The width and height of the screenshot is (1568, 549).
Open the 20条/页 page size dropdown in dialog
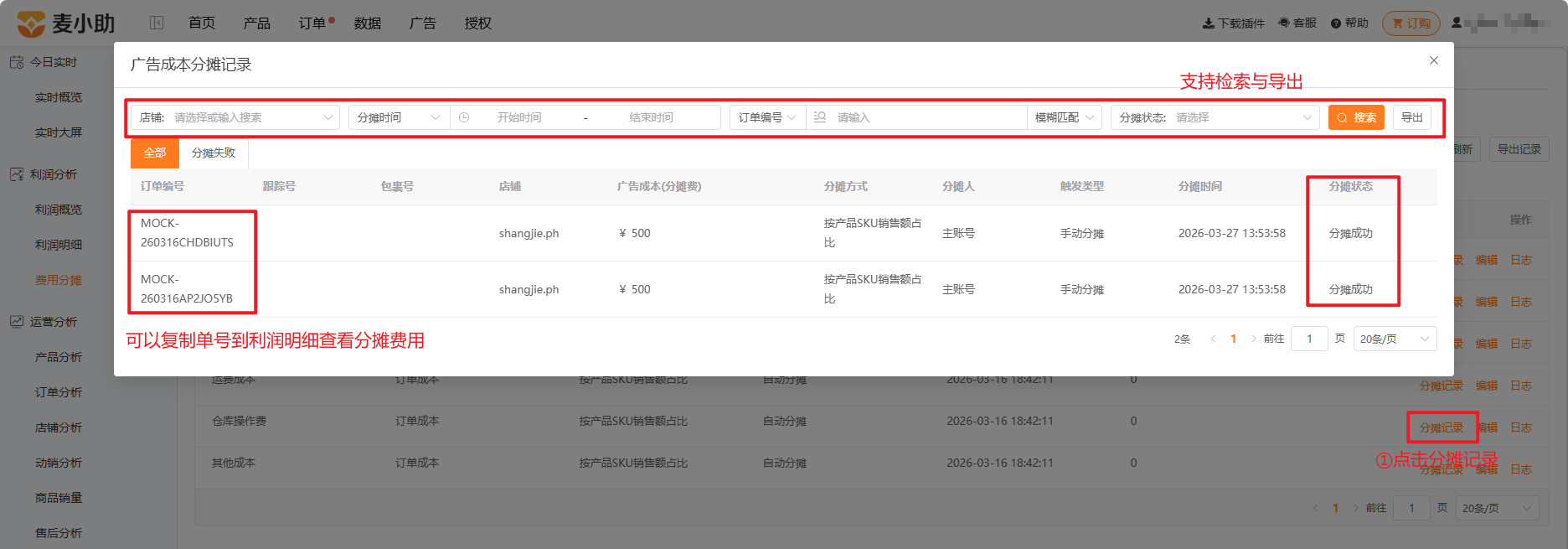click(1395, 339)
